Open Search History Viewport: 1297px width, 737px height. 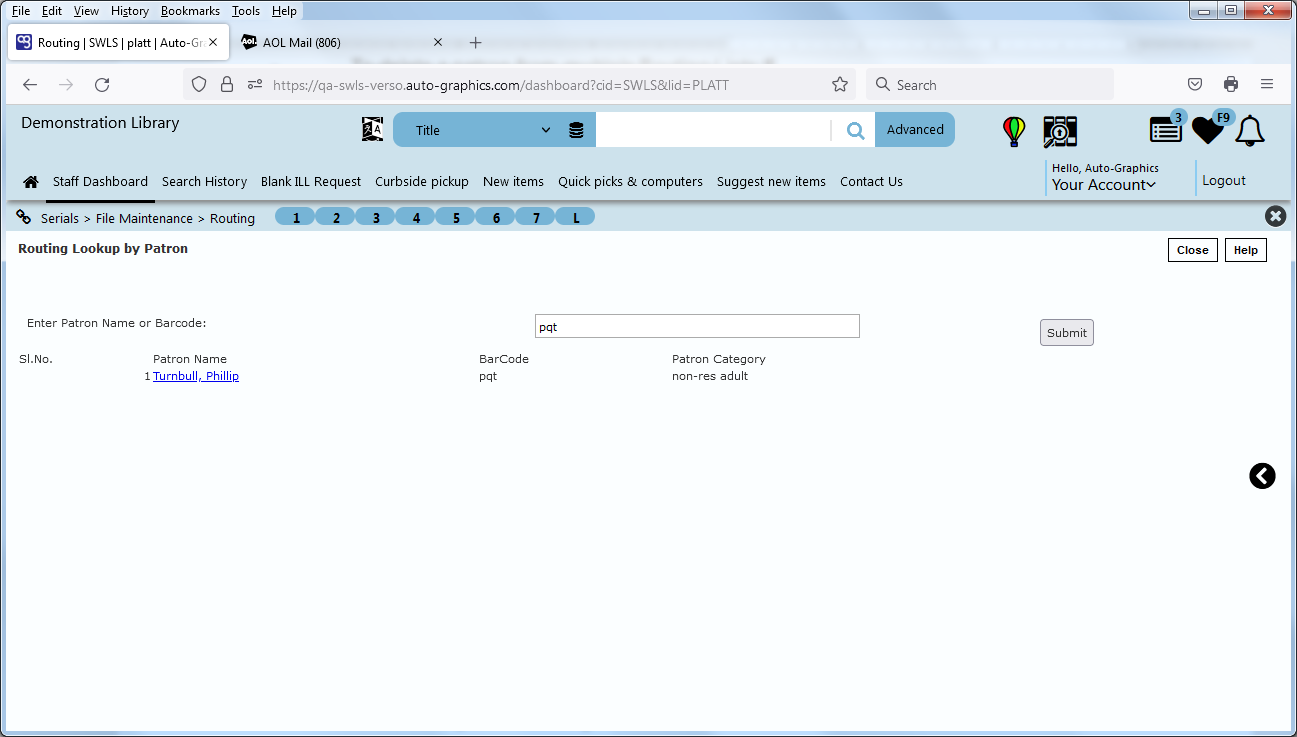tap(204, 182)
